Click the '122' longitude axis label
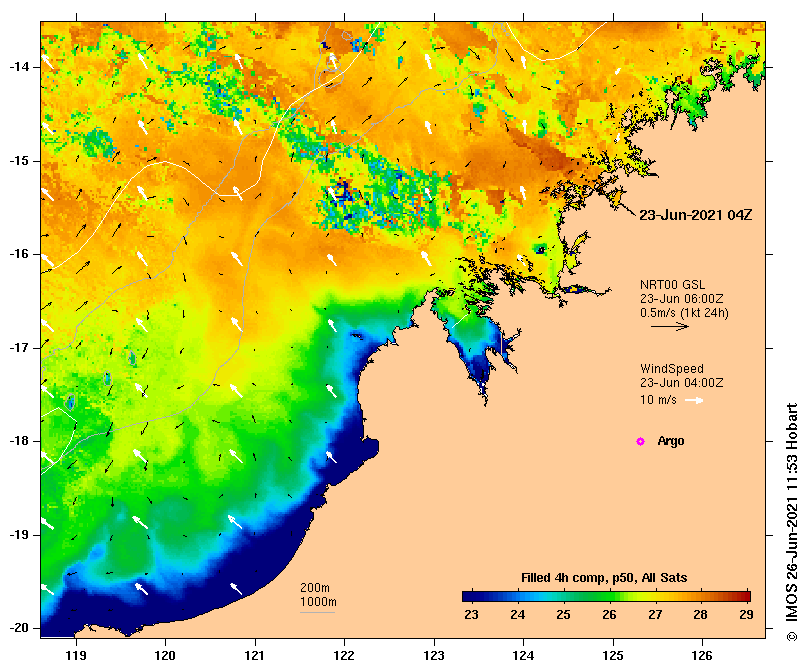 344,656
